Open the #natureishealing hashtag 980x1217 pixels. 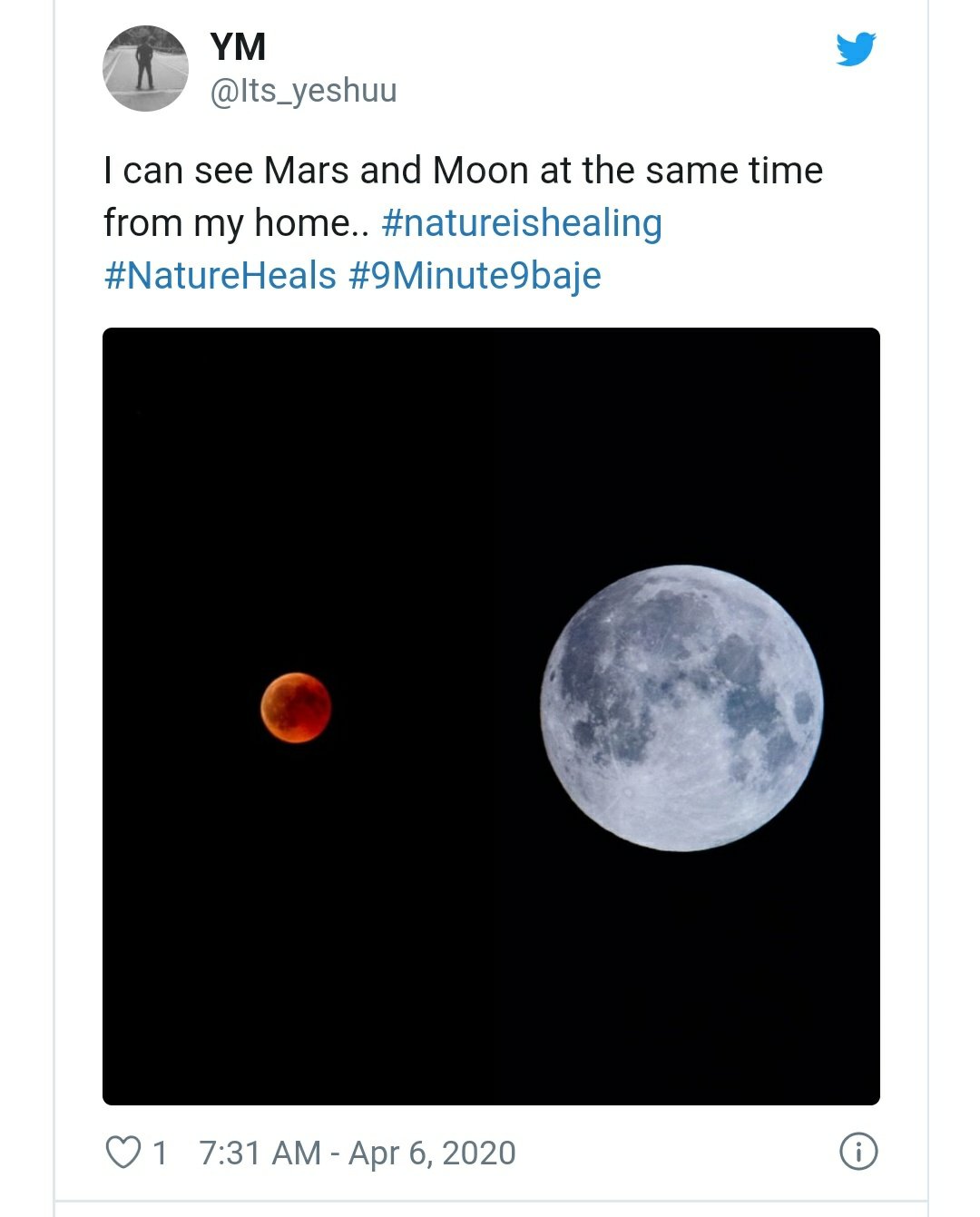coord(522,223)
